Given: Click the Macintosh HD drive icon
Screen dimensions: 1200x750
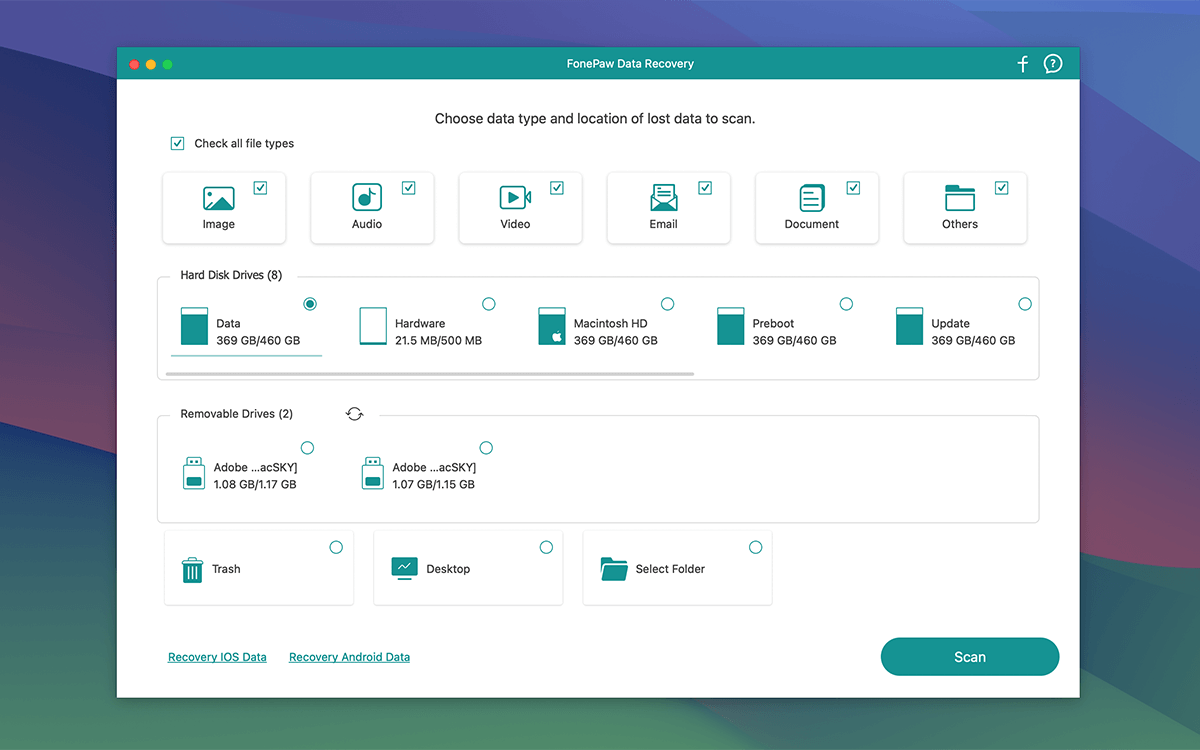Looking at the screenshot, I should click(x=552, y=326).
